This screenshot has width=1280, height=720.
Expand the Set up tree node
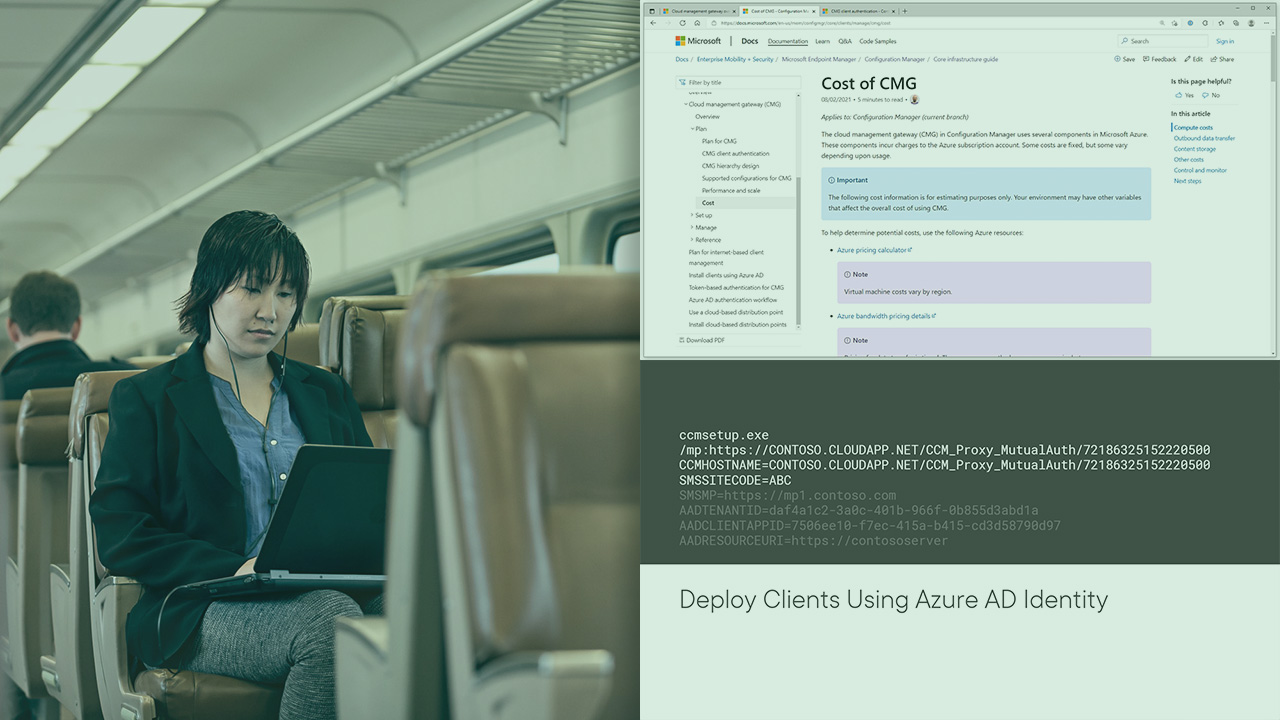pos(692,215)
